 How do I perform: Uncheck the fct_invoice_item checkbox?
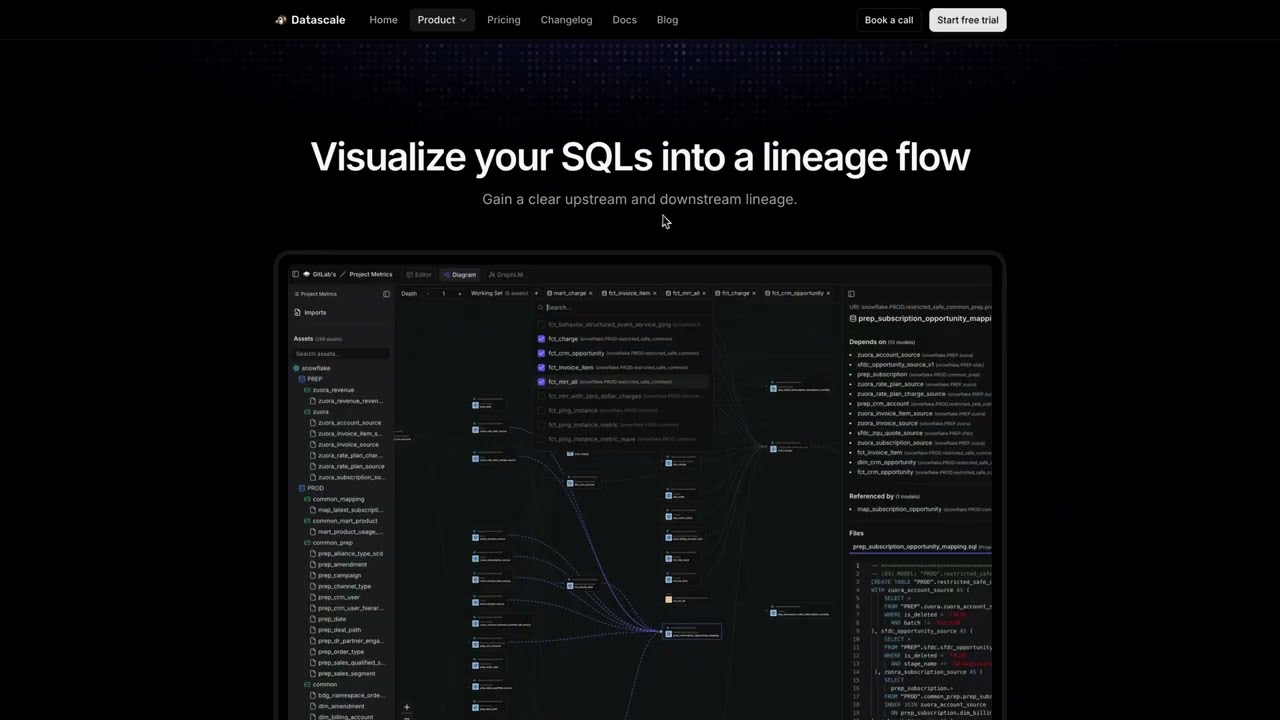point(541,367)
